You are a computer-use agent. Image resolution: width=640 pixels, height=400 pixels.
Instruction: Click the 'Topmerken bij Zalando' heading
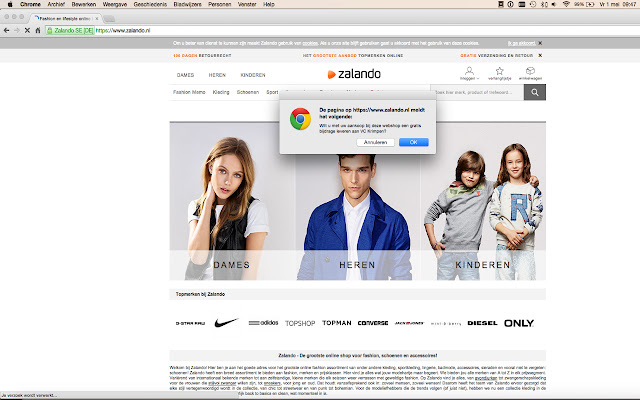point(200,294)
